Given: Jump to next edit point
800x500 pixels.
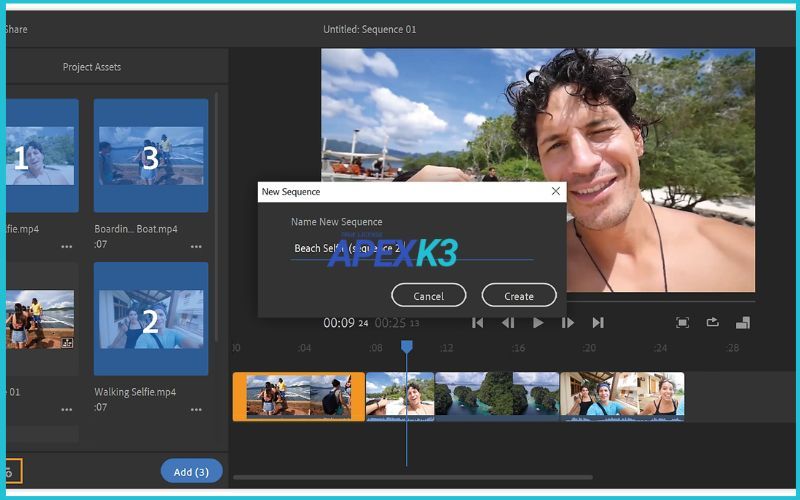Looking at the screenshot, I should pyautogui.click(x=598, y=322).
